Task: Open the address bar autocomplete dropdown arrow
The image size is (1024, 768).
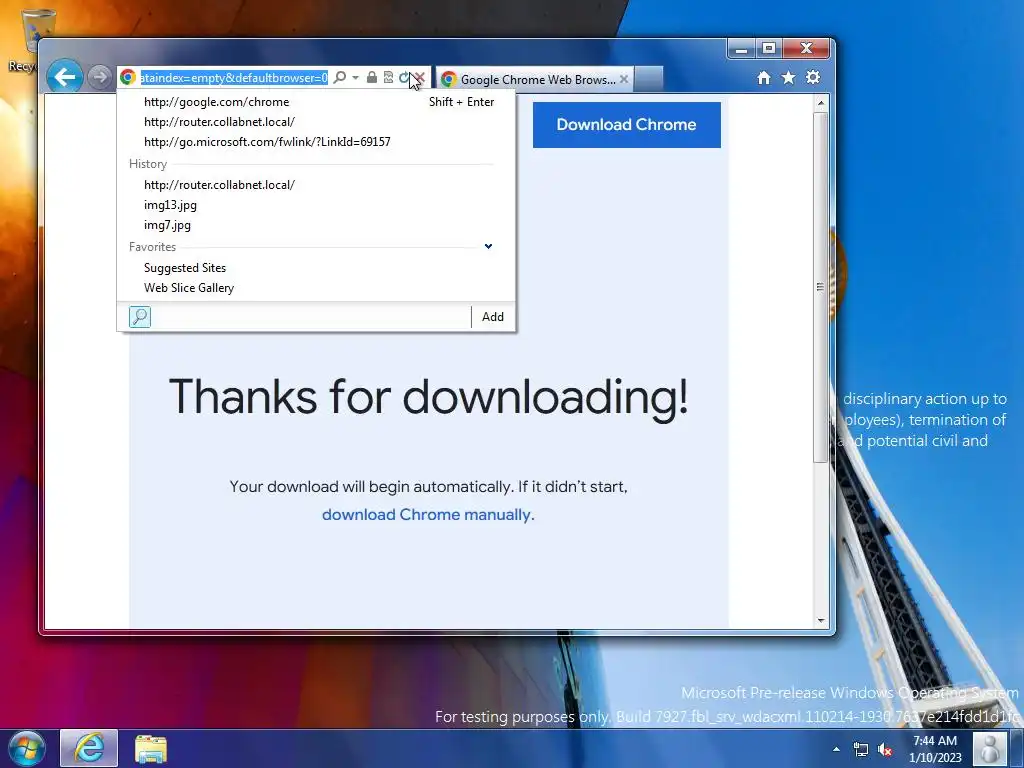Action: tap(355, 78)
